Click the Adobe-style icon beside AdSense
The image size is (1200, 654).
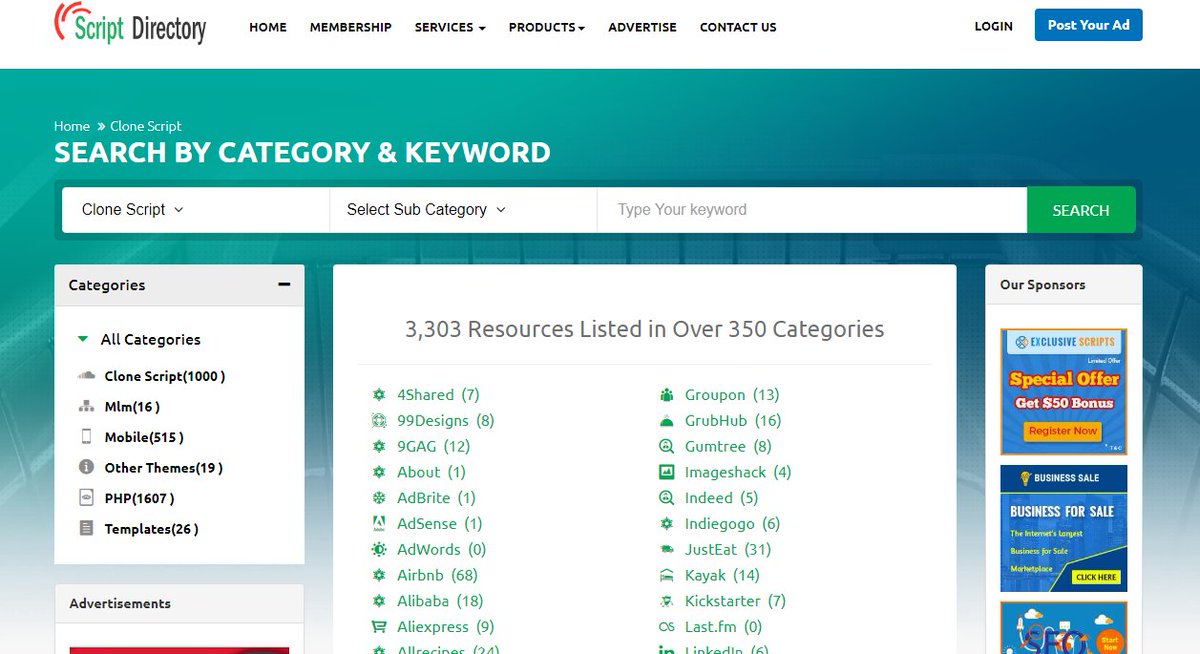379,524
